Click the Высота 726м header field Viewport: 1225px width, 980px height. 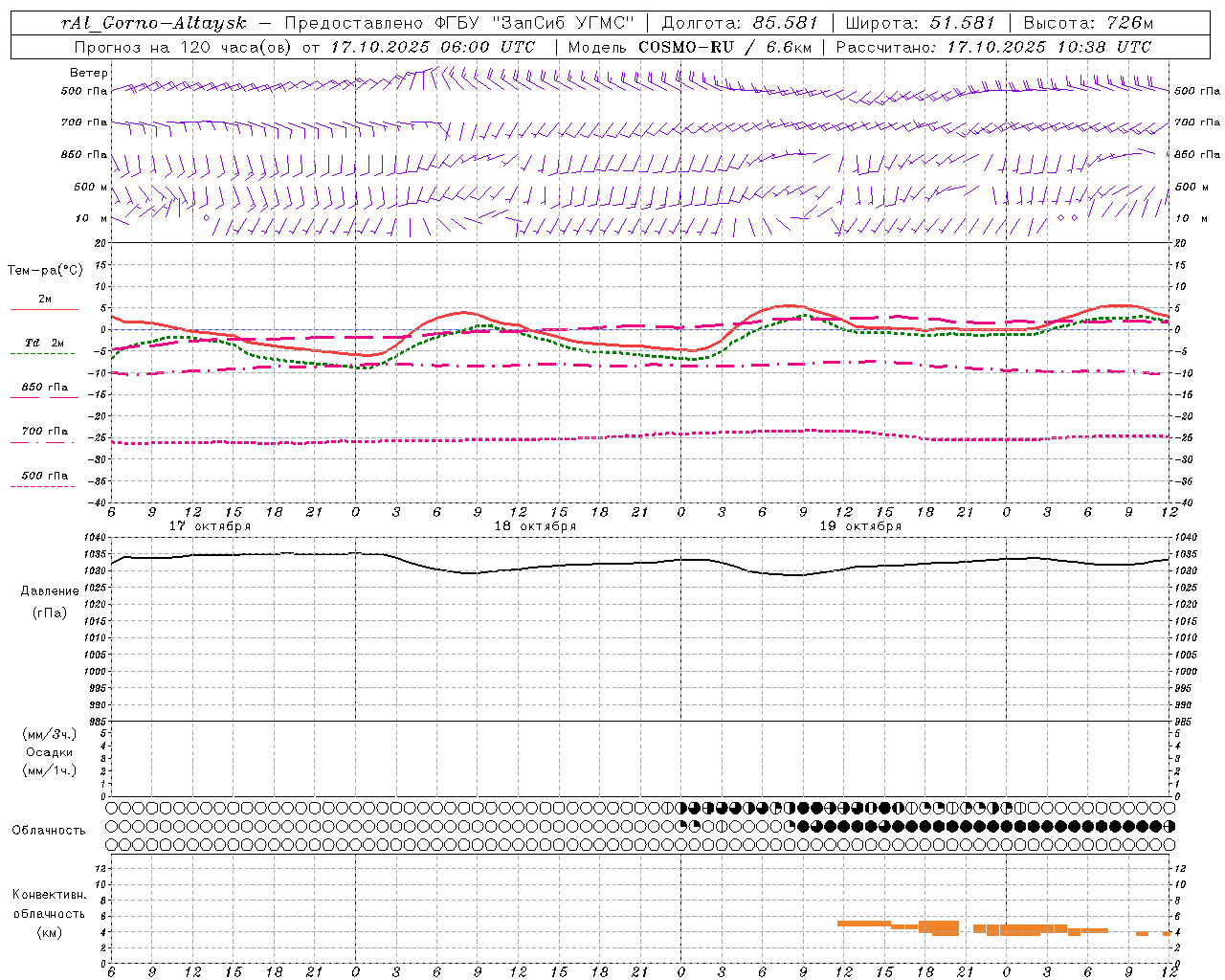(x=1088, y=23)
